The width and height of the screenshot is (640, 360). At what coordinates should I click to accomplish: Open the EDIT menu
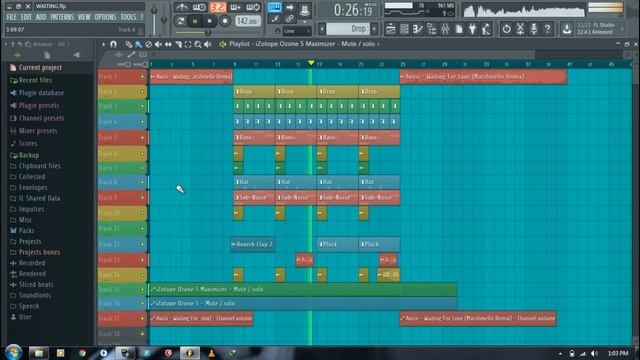tap(26, 17)
